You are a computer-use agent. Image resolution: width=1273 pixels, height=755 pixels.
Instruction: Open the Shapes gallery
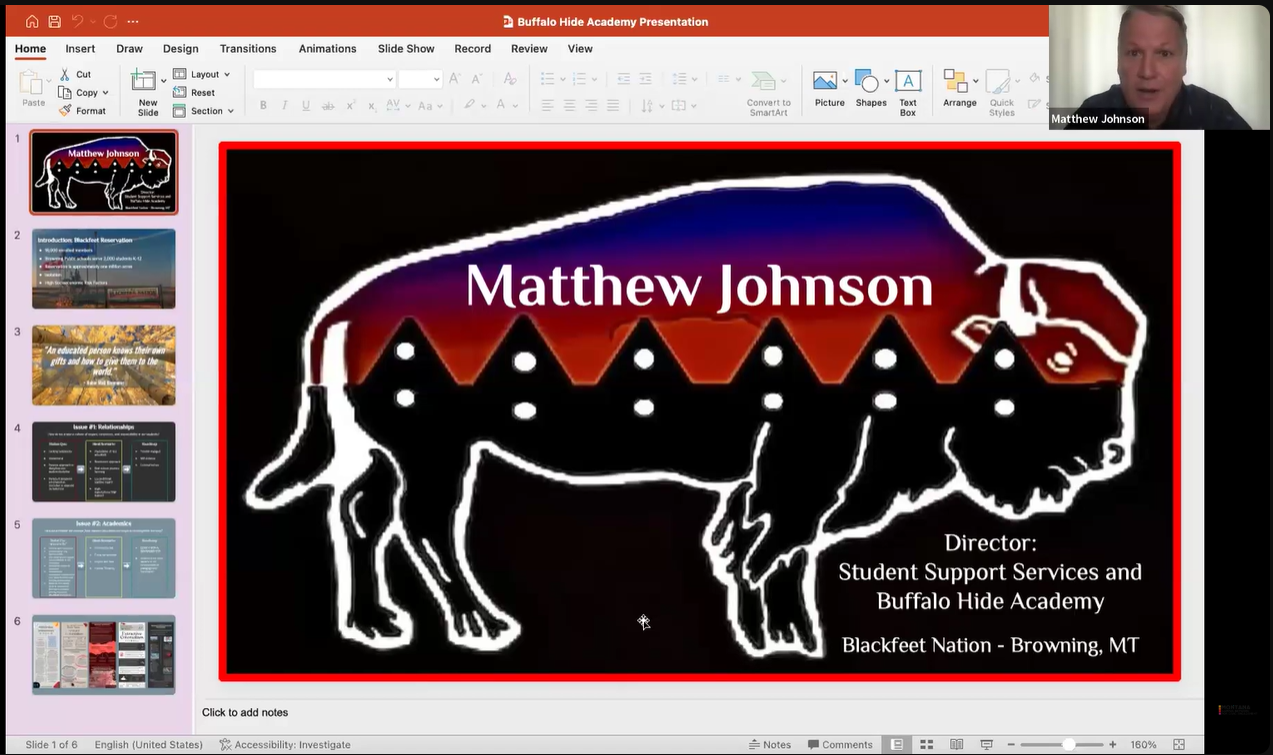coord(871,88)
